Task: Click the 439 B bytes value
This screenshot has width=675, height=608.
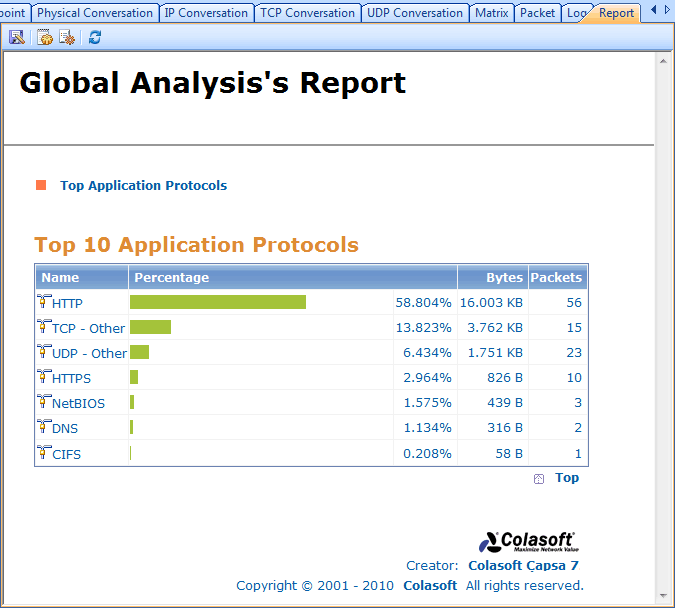Action: [x=505, y=402]
